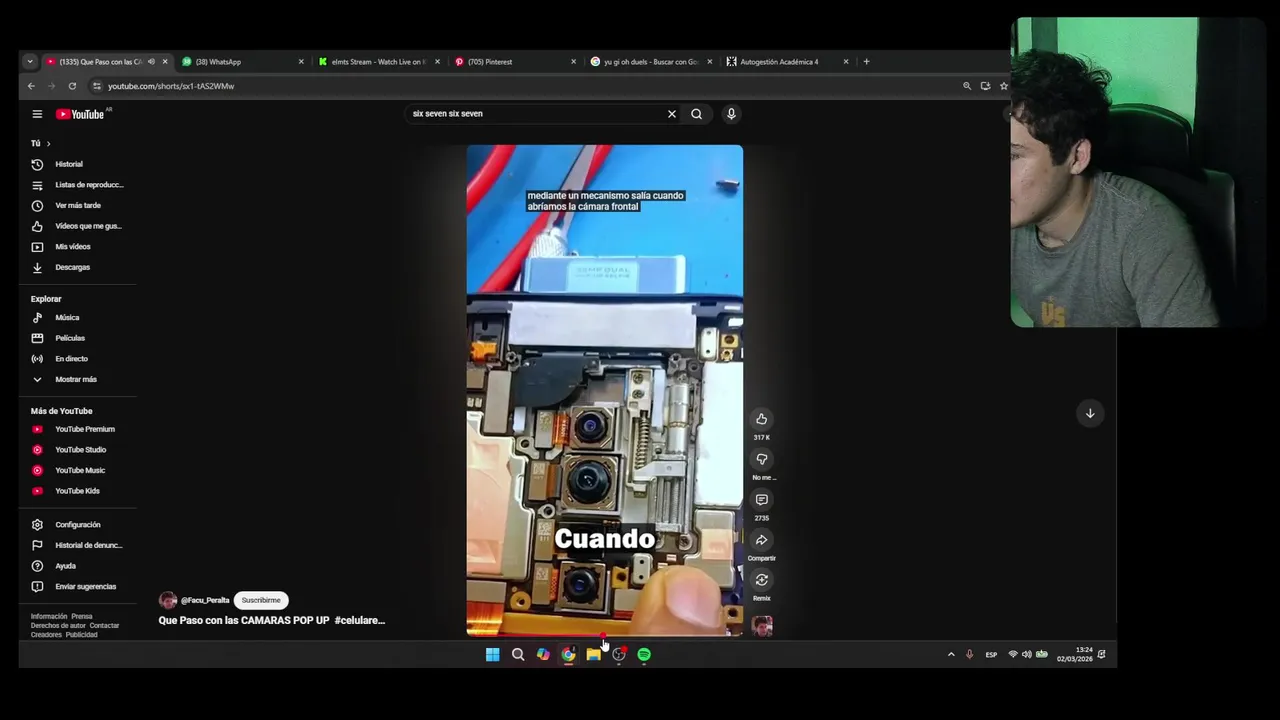Screen dimensions: 1280x720
Task: Click the Contactar footer link
Action: (104, 626)
